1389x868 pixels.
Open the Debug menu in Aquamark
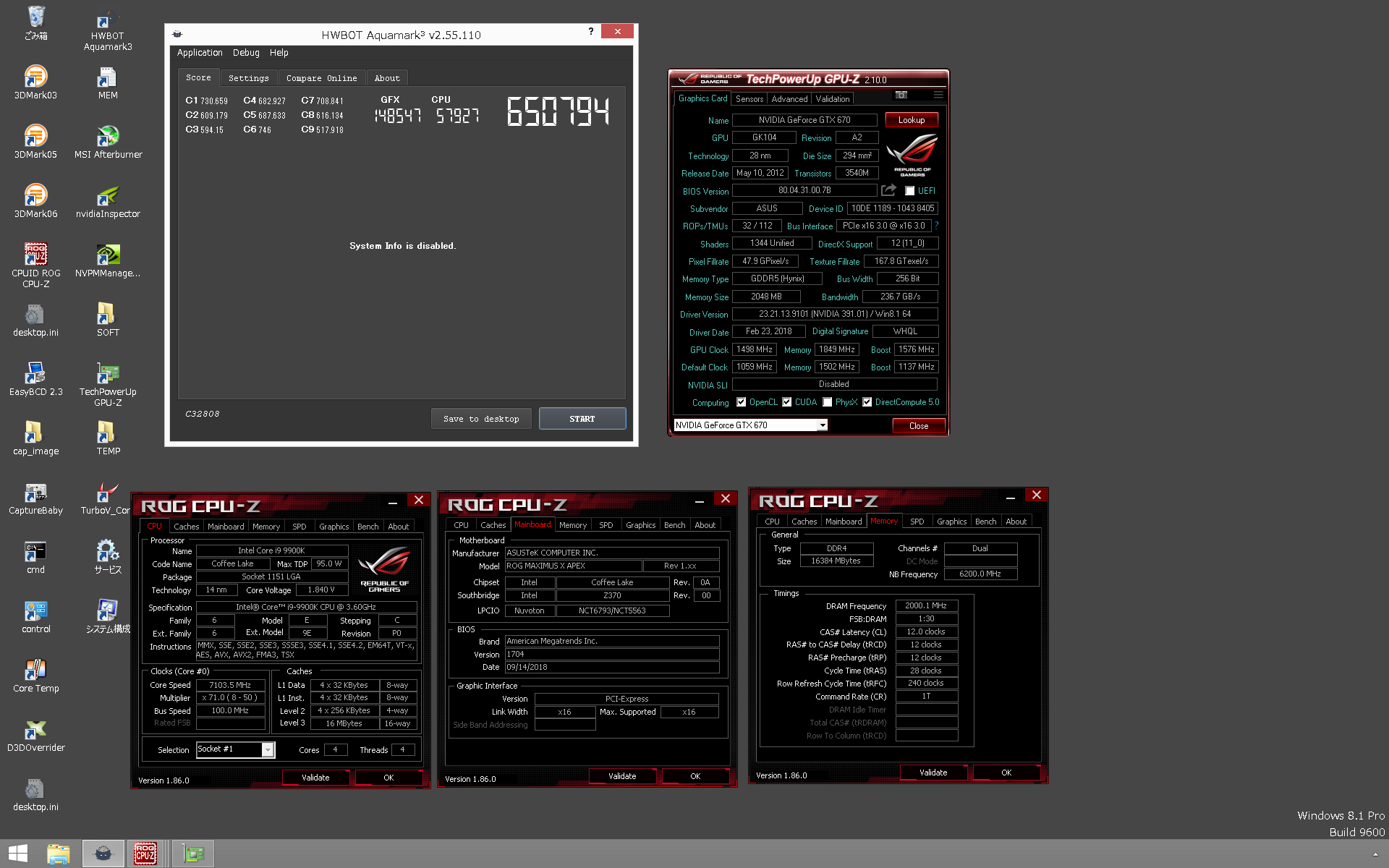246,53
